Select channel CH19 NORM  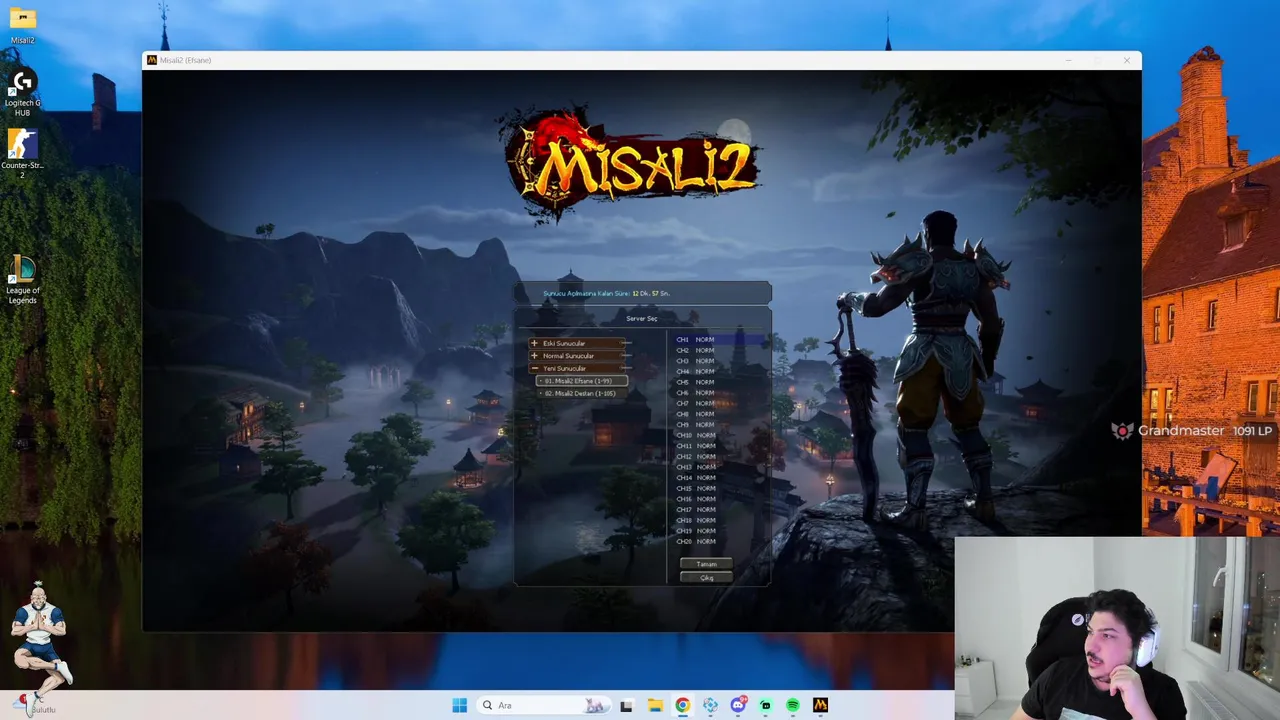718,531
